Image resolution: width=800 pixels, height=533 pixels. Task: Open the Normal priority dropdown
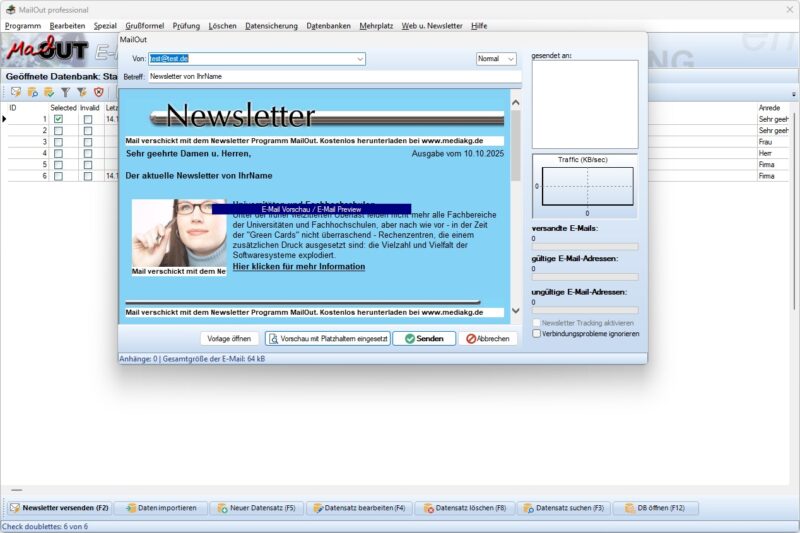510,59
